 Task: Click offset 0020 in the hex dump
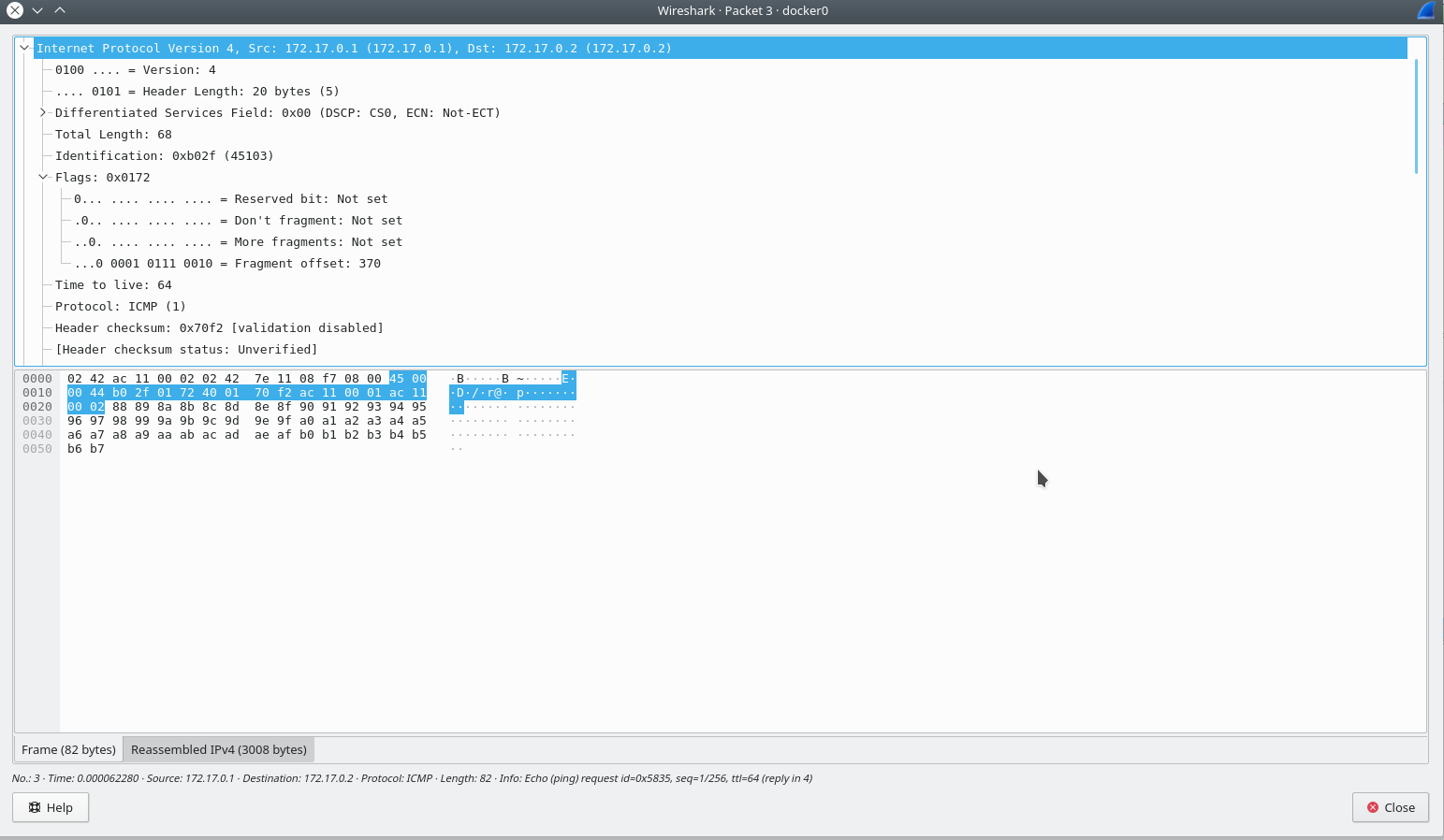pos(37,407)
